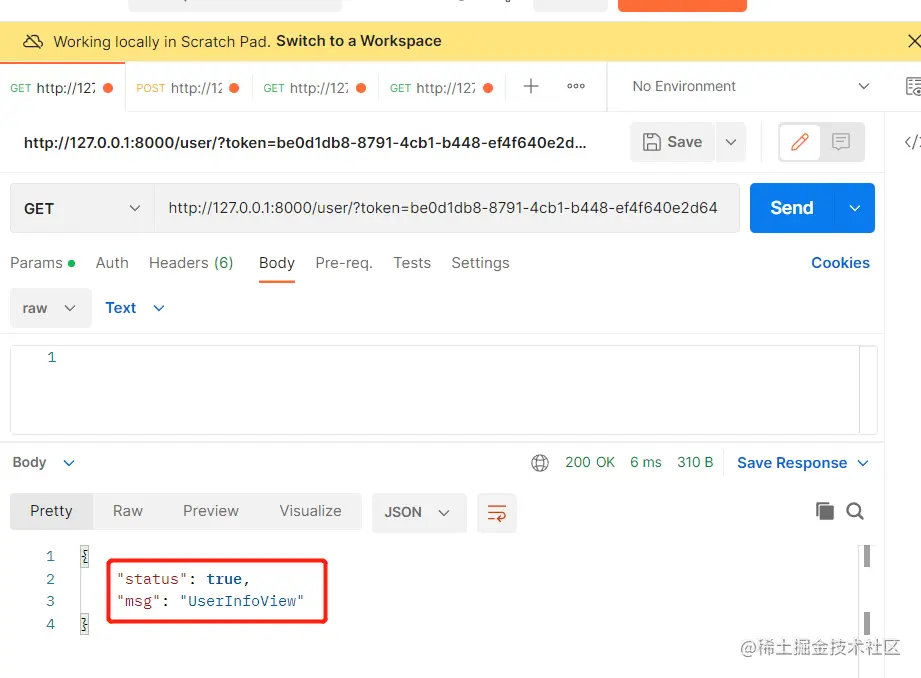Click the 6 ms response time
This screenshot has width=921, height=678.
click(x=646, y=462)
